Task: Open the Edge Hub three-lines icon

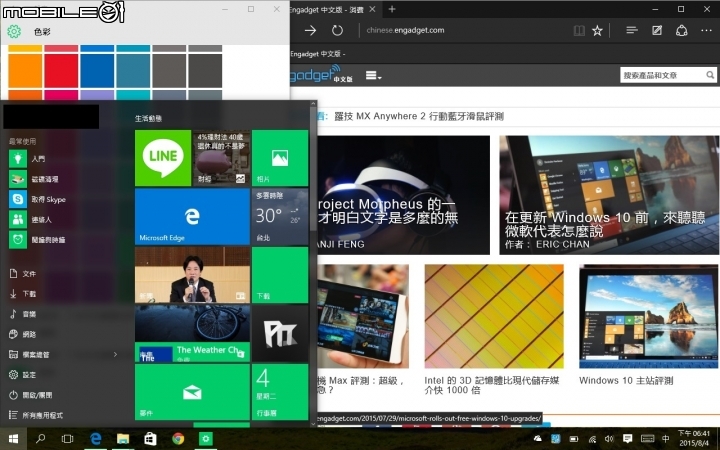Action: tap(632, 30)
